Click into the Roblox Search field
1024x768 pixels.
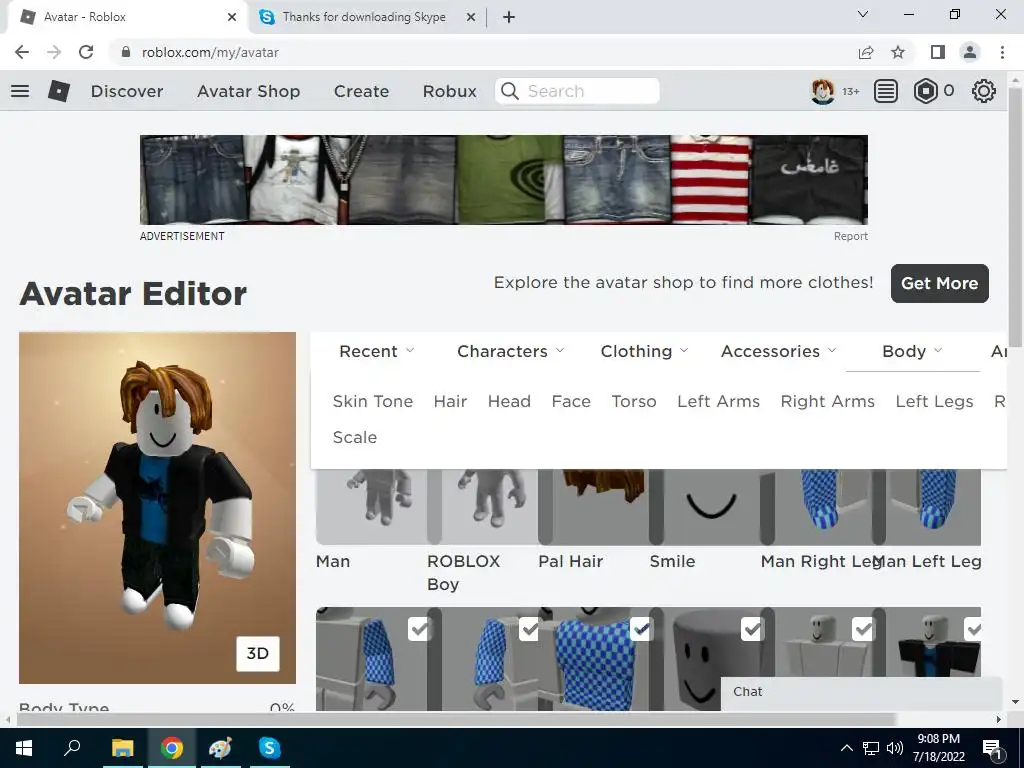click(577, 91)
